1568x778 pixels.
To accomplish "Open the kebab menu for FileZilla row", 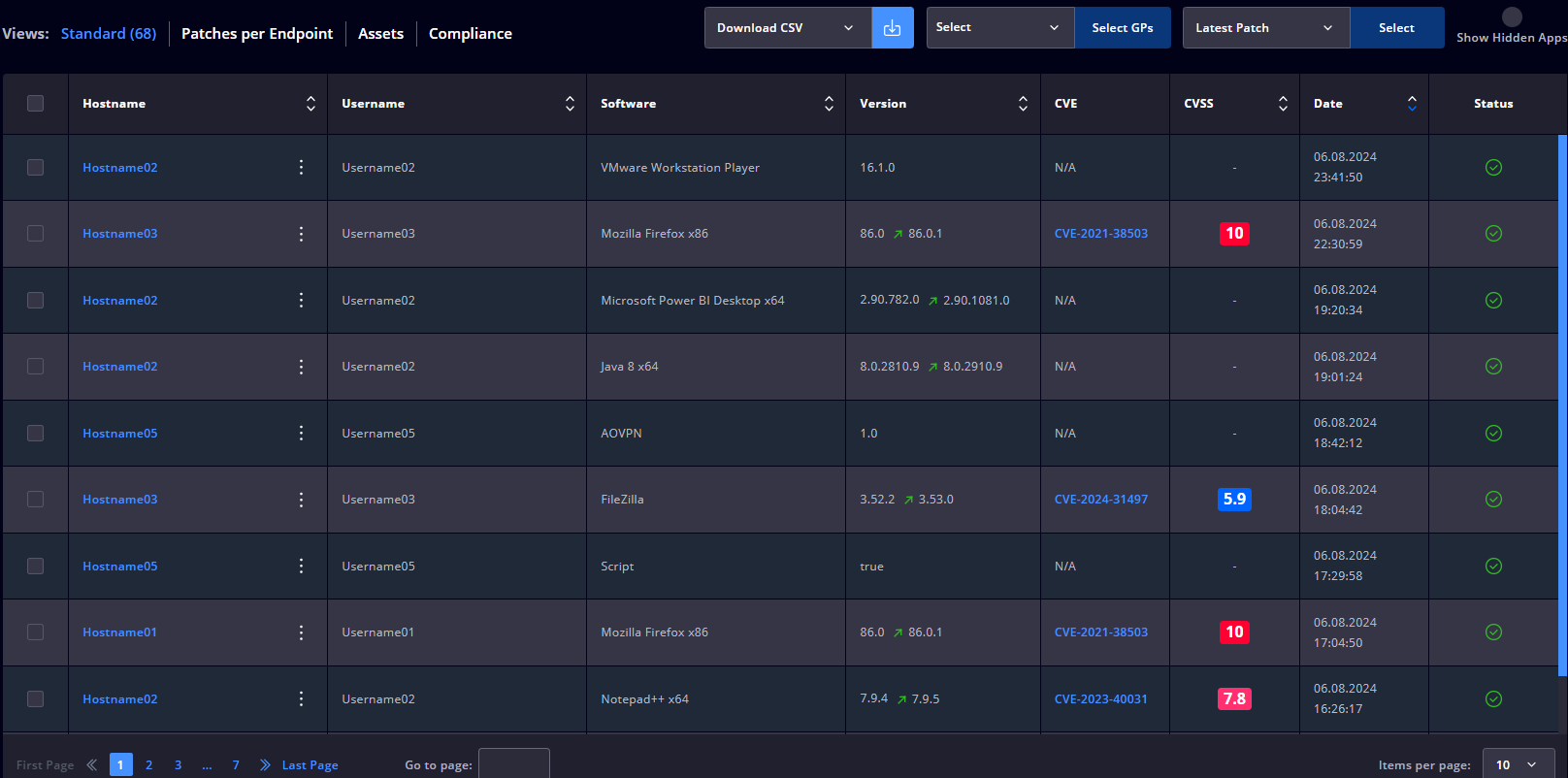I will pyautogui.click(x=301, y=500).
